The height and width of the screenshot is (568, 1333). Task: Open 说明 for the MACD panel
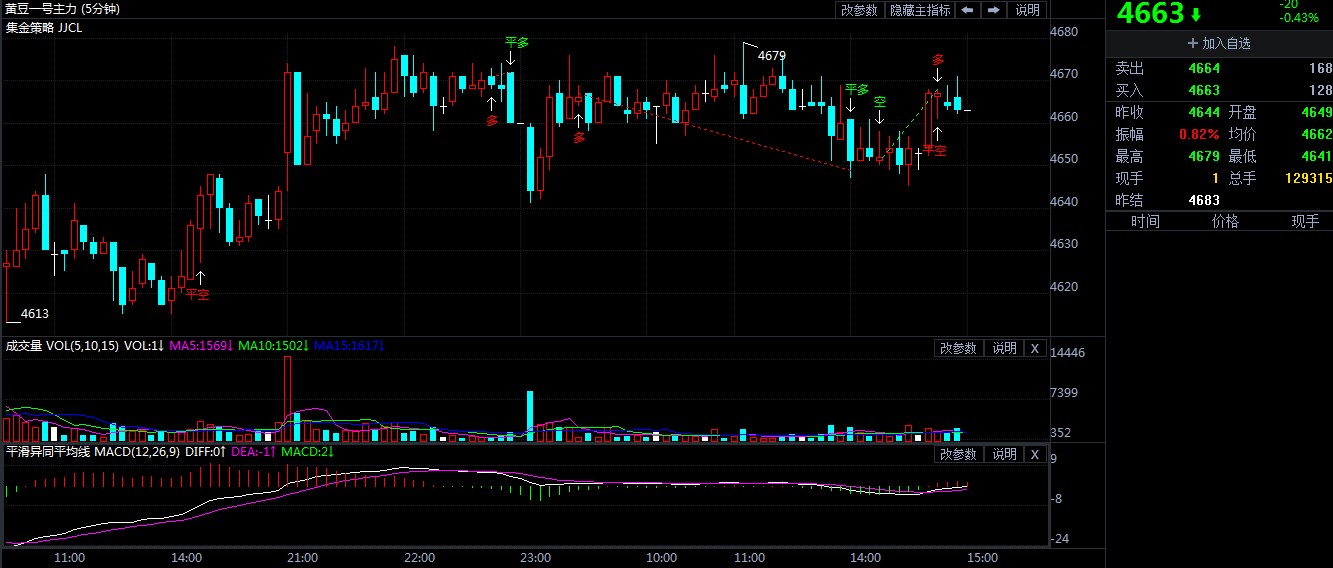tap(1003, 454)
